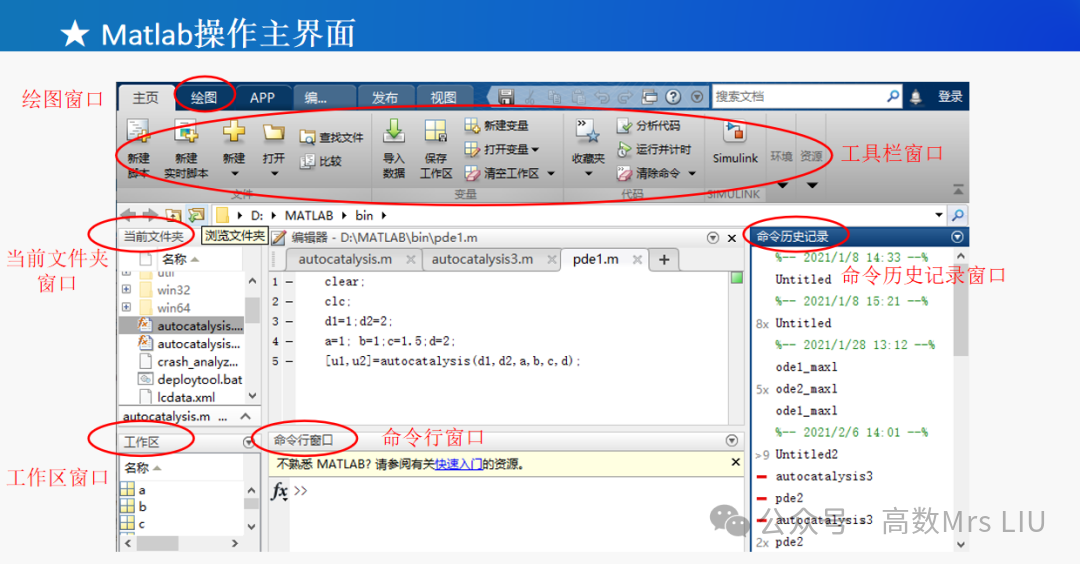Click the help question mark icon
The image size is (1080, 564).
(x=673, y=97)
